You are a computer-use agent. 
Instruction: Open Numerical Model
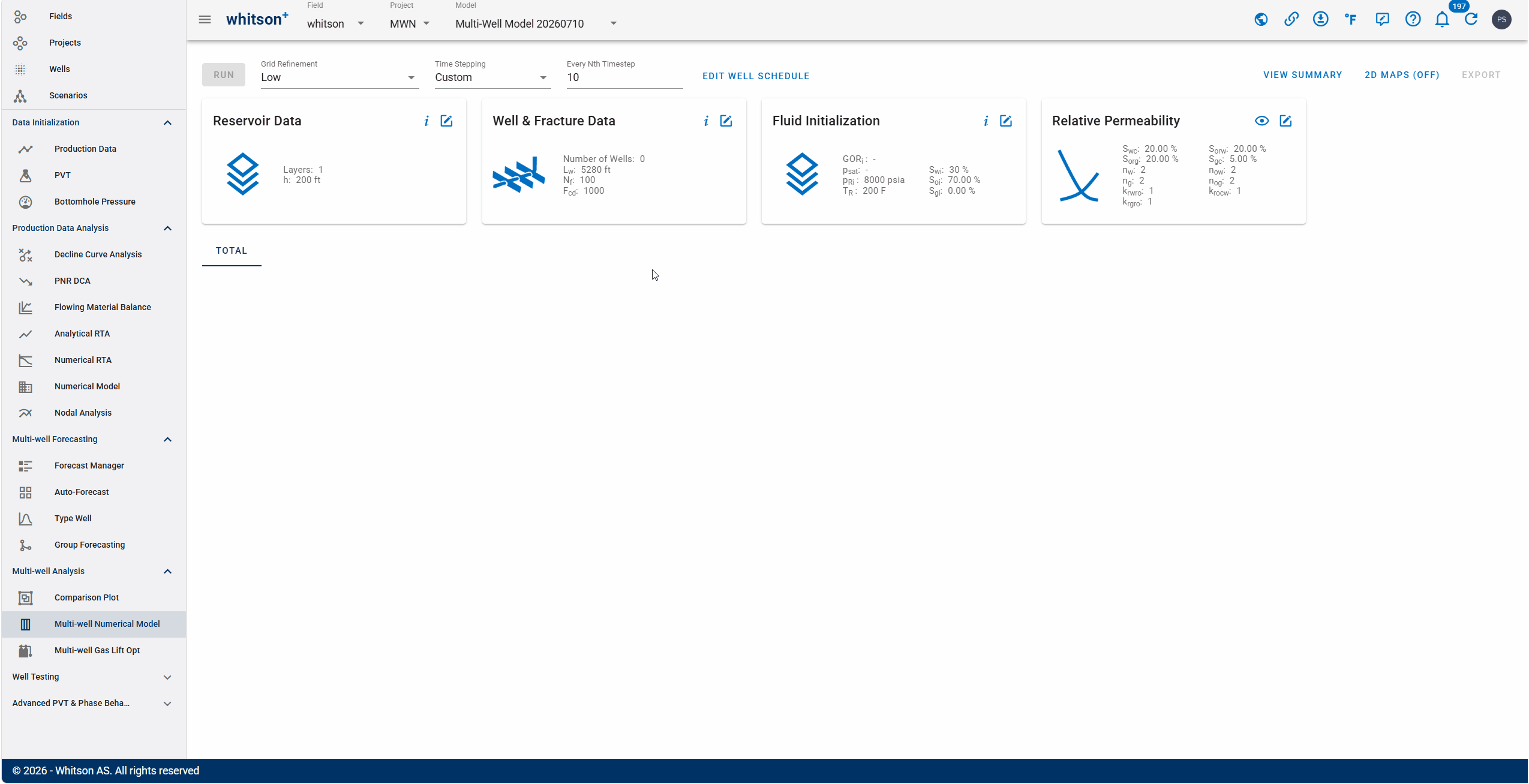[93, 386]
